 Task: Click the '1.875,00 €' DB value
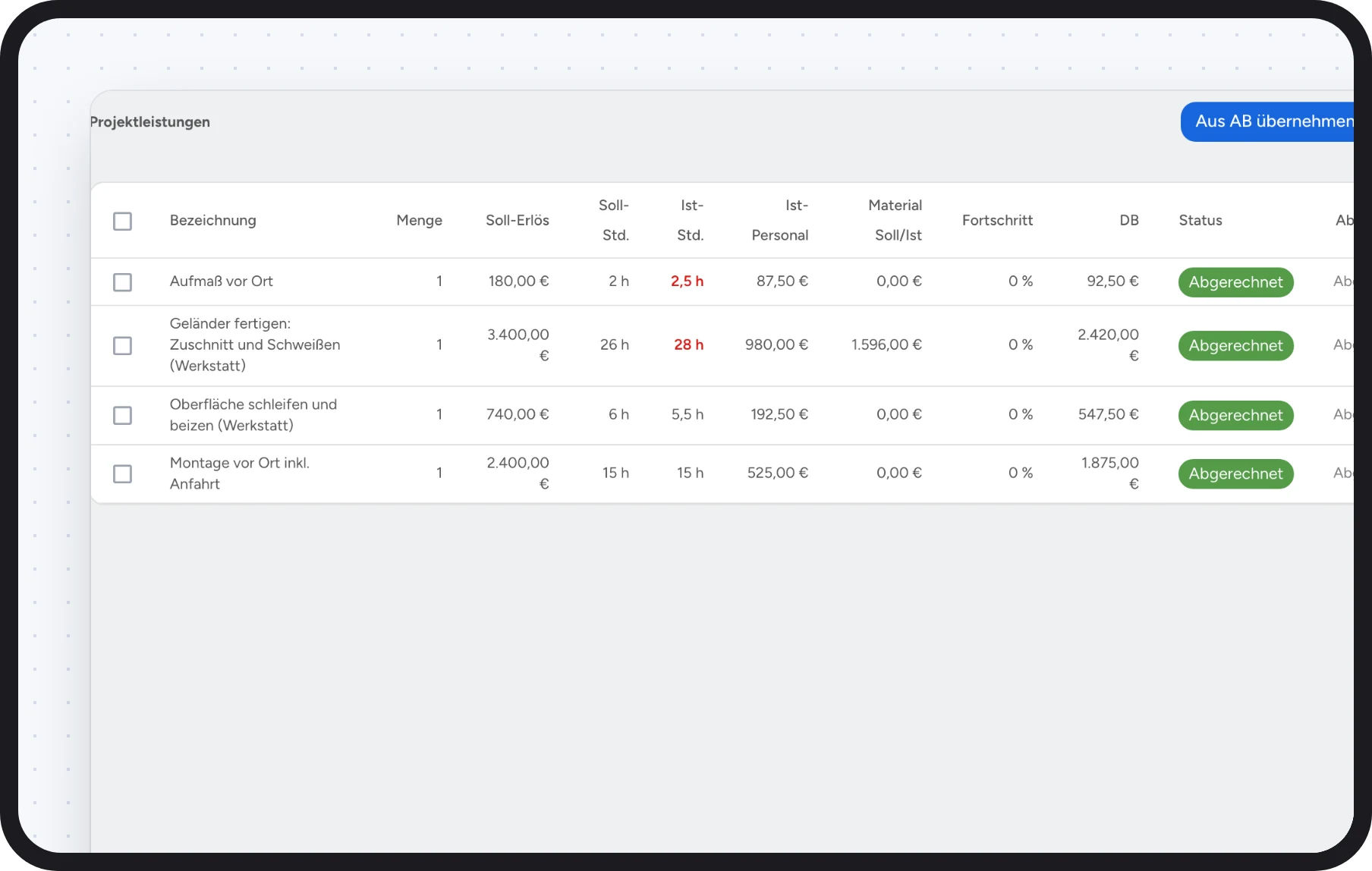1110,473
